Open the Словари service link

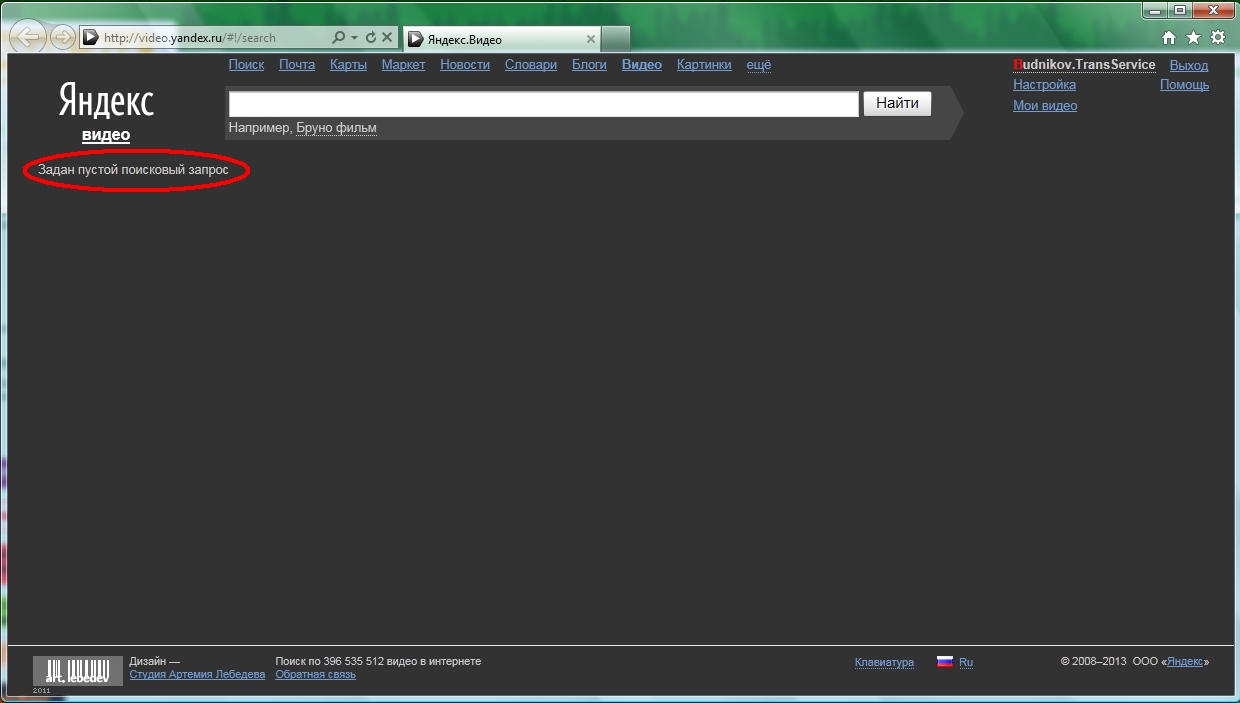point(531,65)
